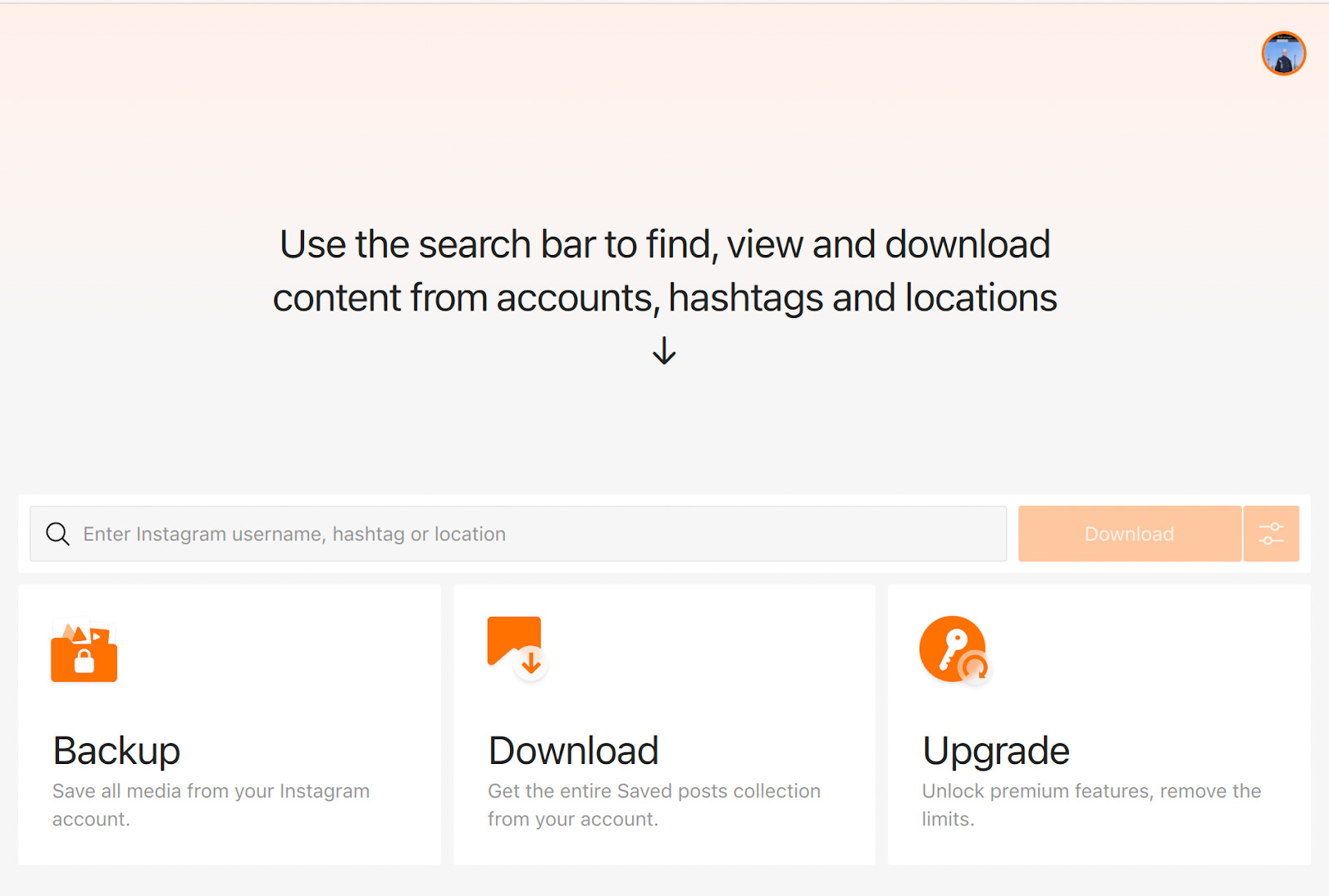Viewport: 1329px width, 896px height.
Task: Open the Backup card heading
Action: [116, 751]
